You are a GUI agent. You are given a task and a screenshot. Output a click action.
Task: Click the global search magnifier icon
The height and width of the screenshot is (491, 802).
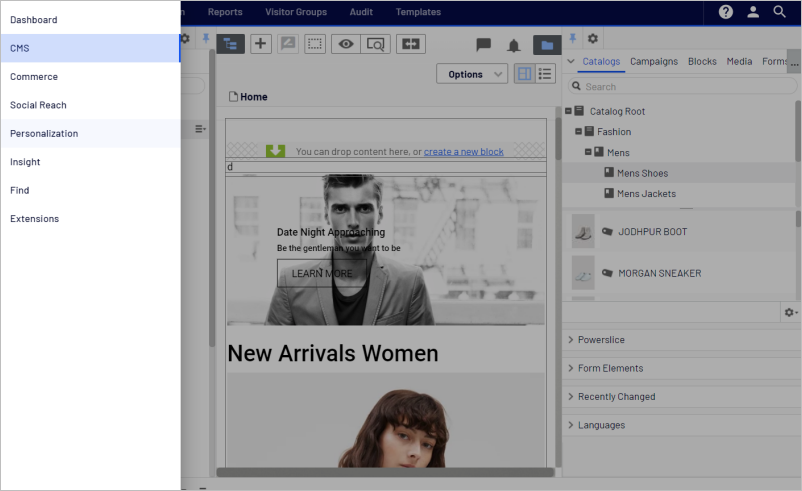(780, 12)
